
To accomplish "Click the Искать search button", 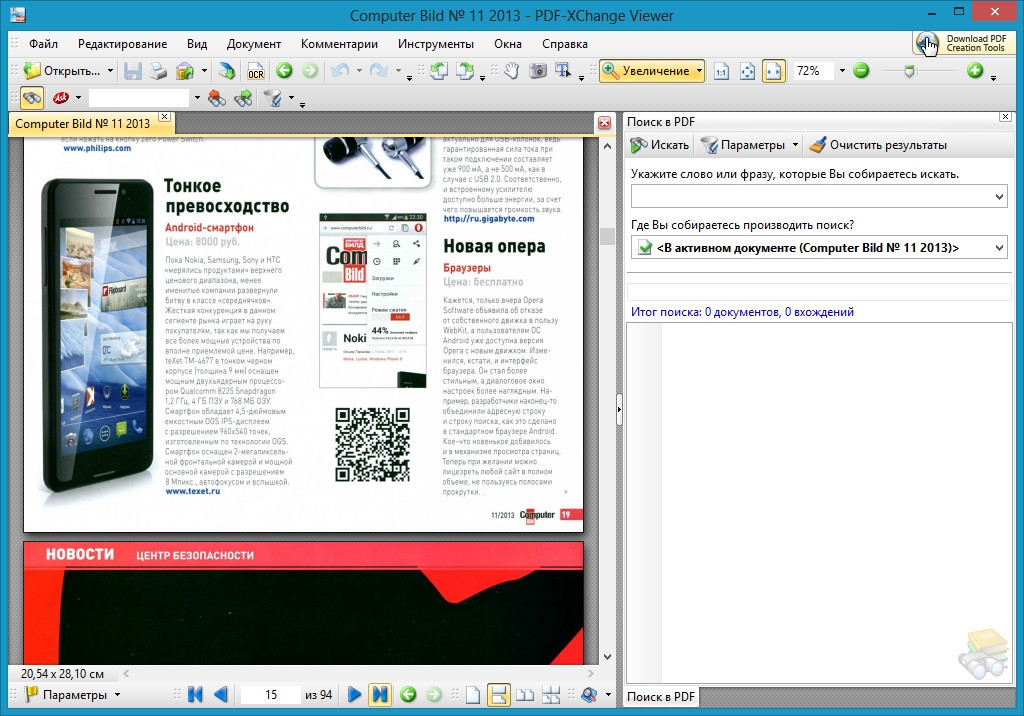I will (660, 145).
